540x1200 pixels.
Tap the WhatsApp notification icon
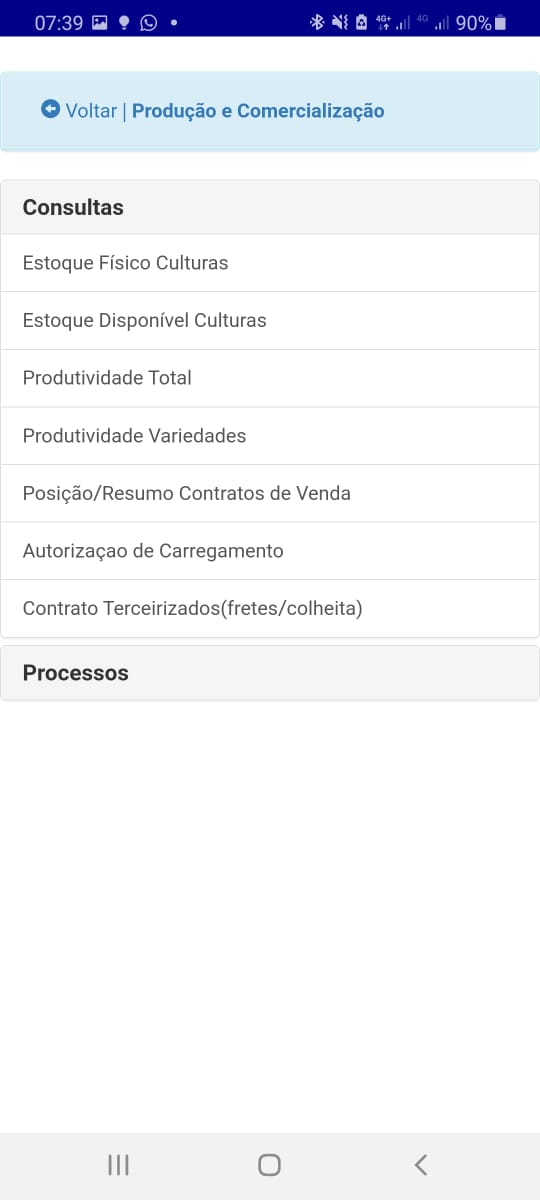(148, 22)
